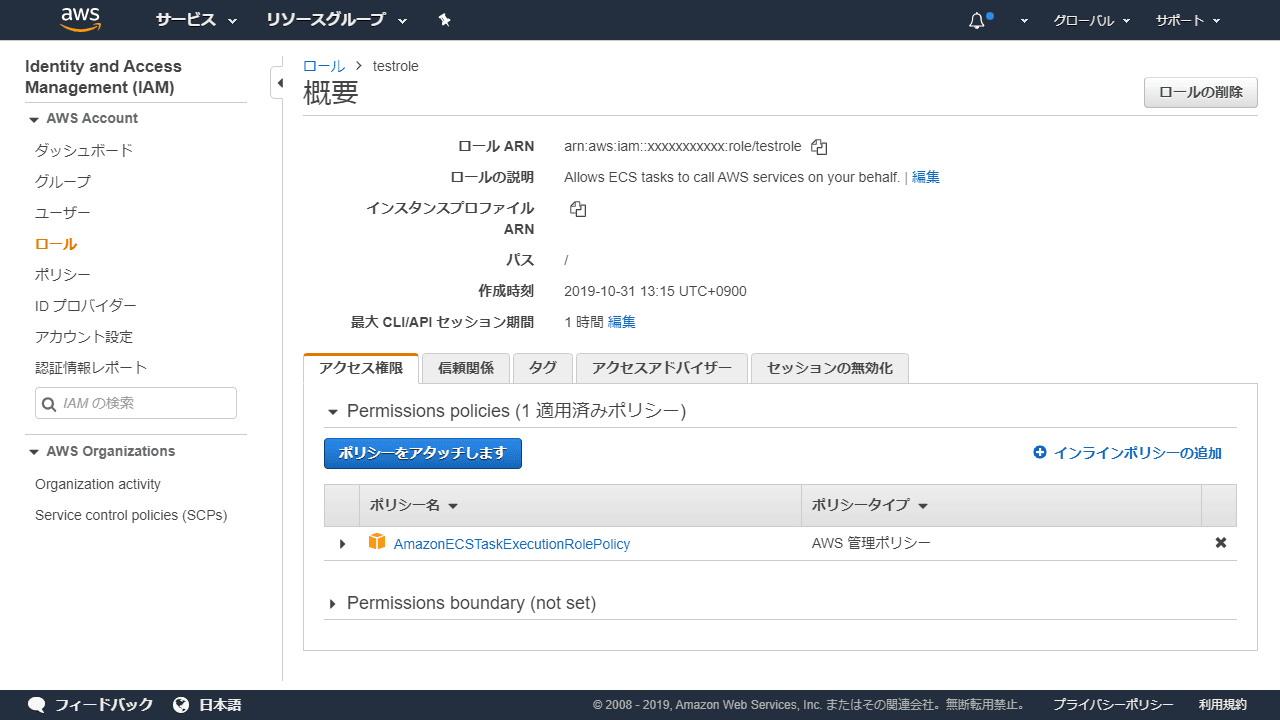
Task: Switch to the 信頼関係 tab
Action: point(466,368)
